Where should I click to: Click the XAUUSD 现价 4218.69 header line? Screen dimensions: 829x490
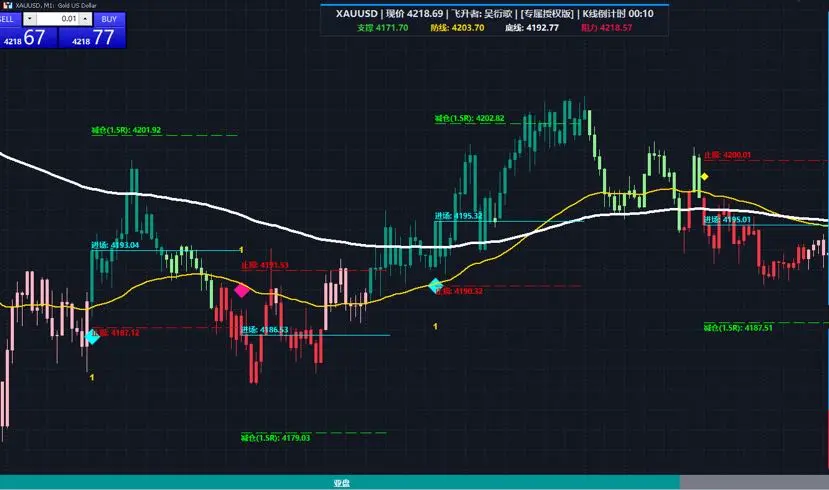click(494, 14)
